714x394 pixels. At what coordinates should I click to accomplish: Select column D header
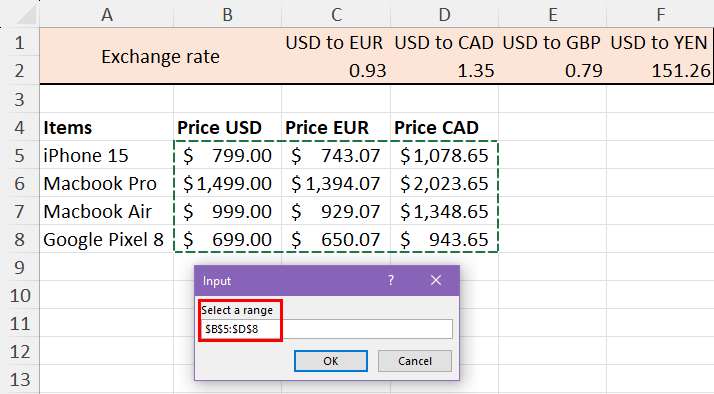[444, 14]
